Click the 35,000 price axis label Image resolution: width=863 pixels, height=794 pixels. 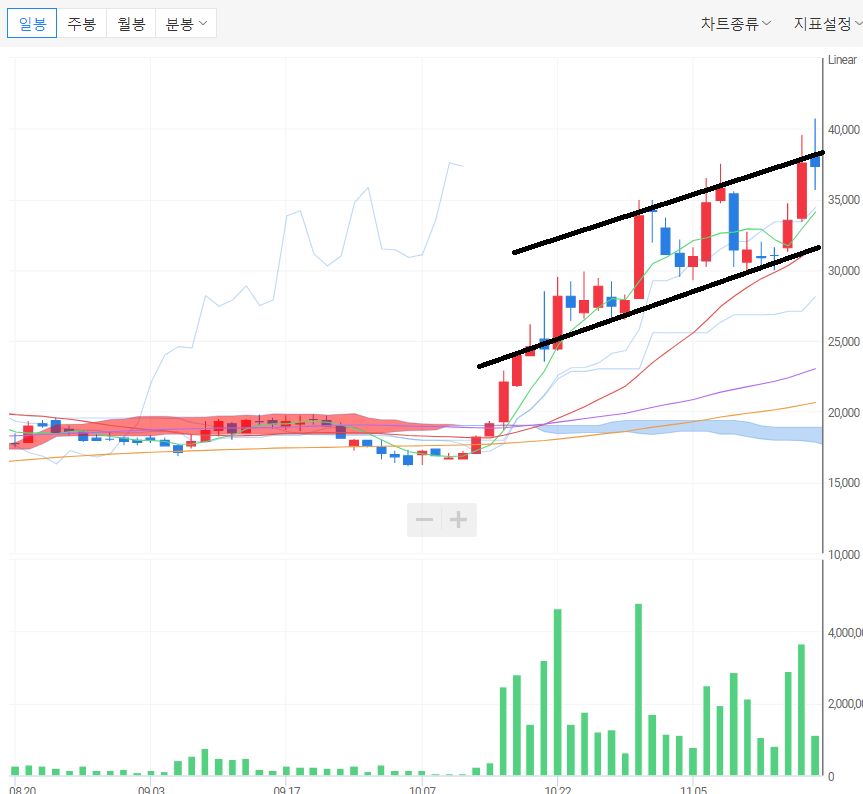tap(843, 200)
